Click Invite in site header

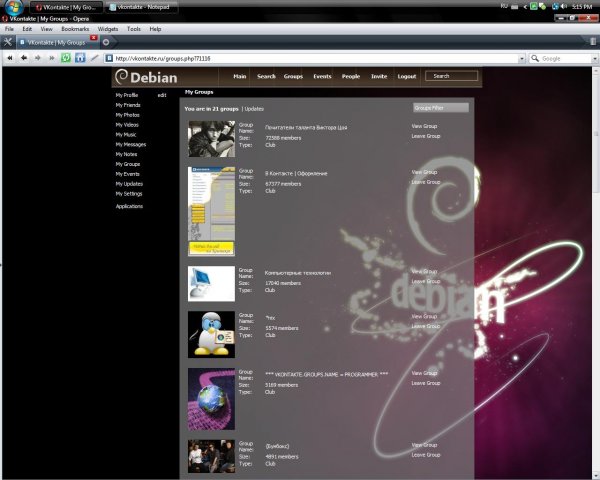(379, 76)
